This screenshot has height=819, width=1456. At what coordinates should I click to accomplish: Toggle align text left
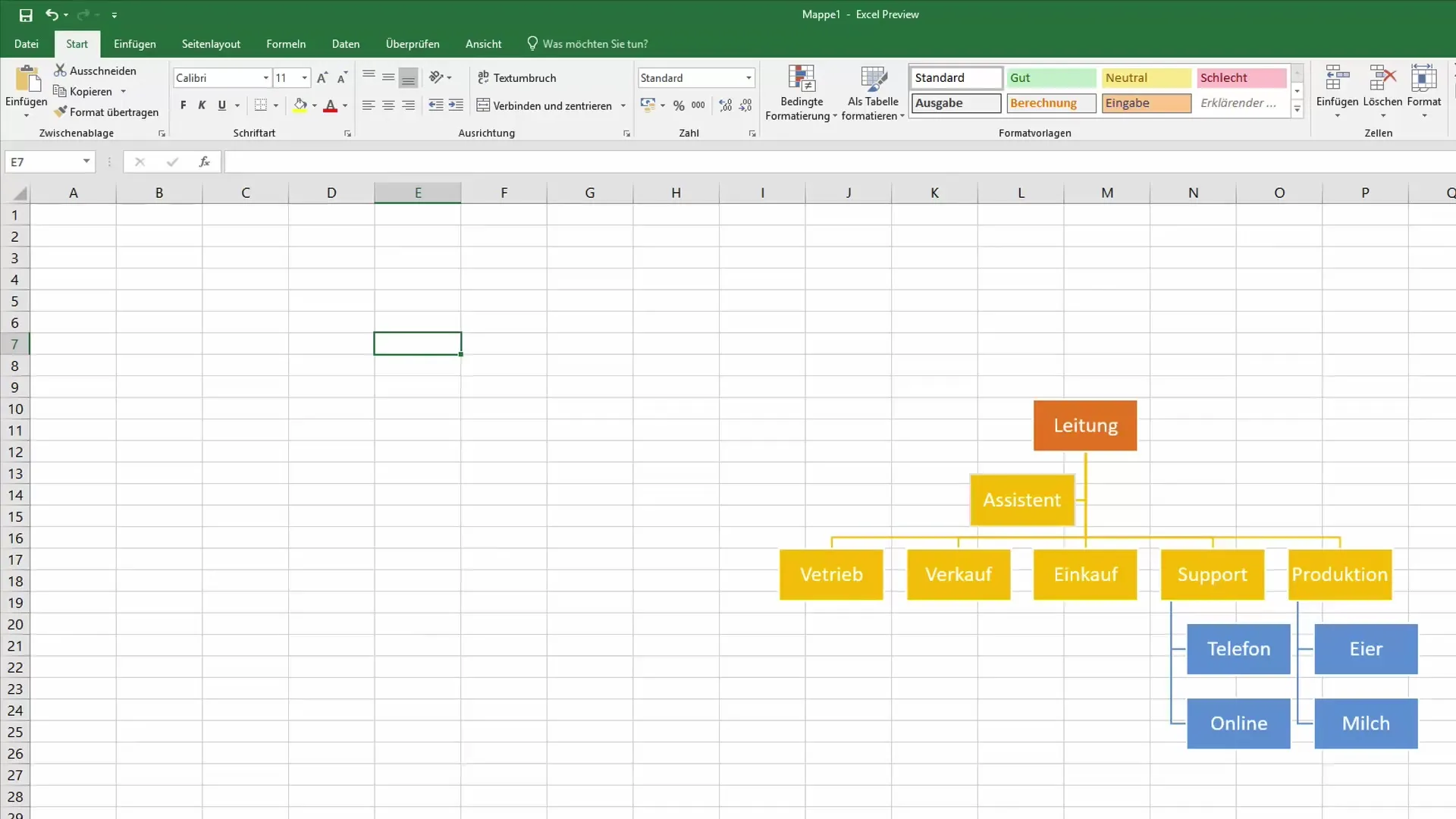click(x=369, y=105)
